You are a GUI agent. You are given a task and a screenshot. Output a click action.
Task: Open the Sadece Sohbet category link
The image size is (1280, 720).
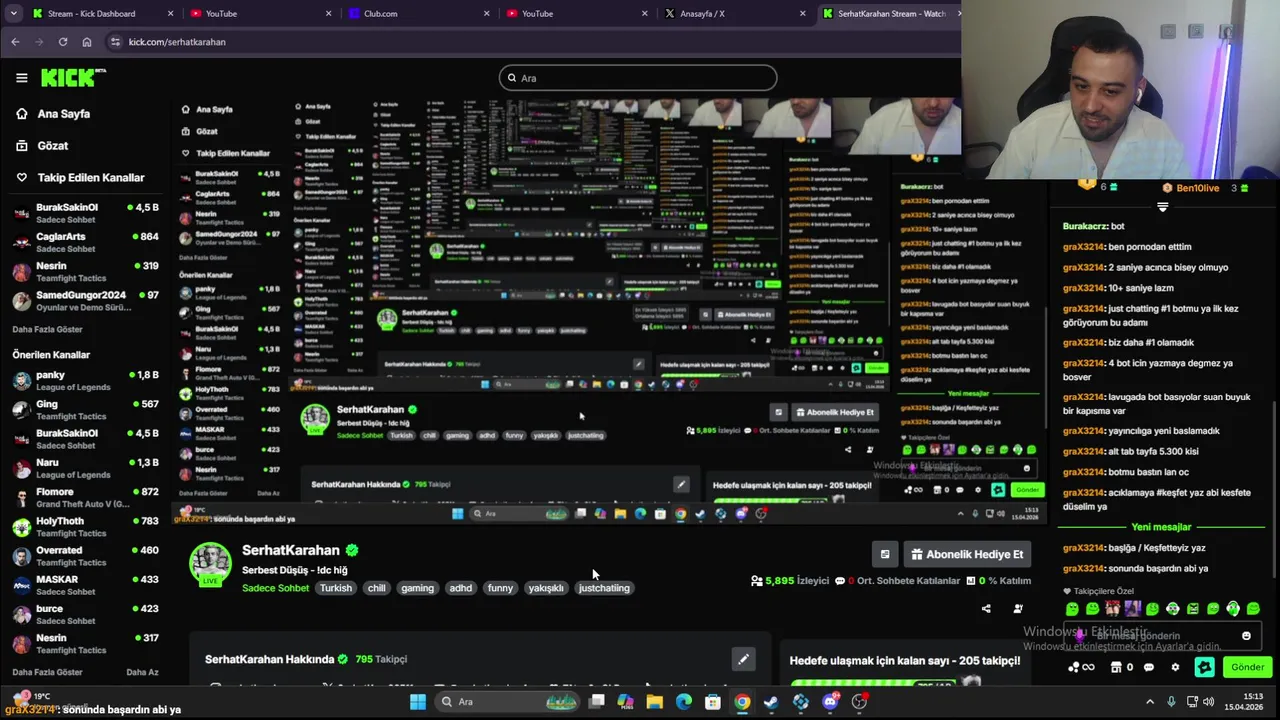pos(275,588)
